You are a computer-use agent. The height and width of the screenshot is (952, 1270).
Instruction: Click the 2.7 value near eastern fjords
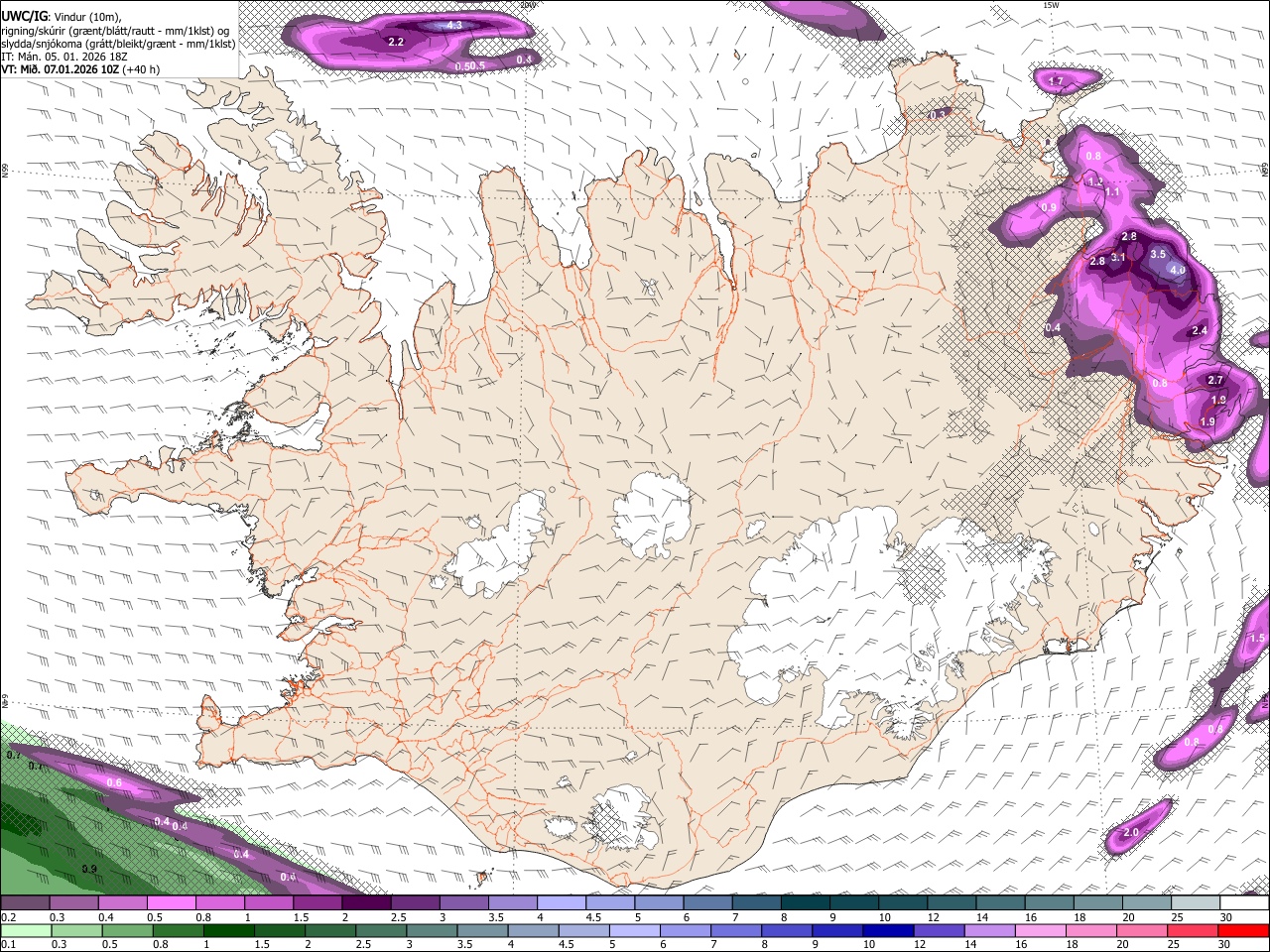1215,381
